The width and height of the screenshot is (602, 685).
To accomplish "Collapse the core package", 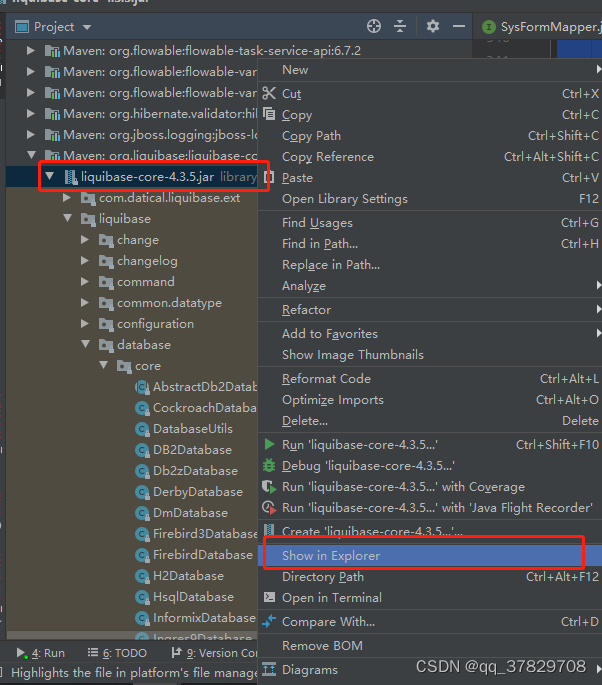I will (x=104, y=366).
